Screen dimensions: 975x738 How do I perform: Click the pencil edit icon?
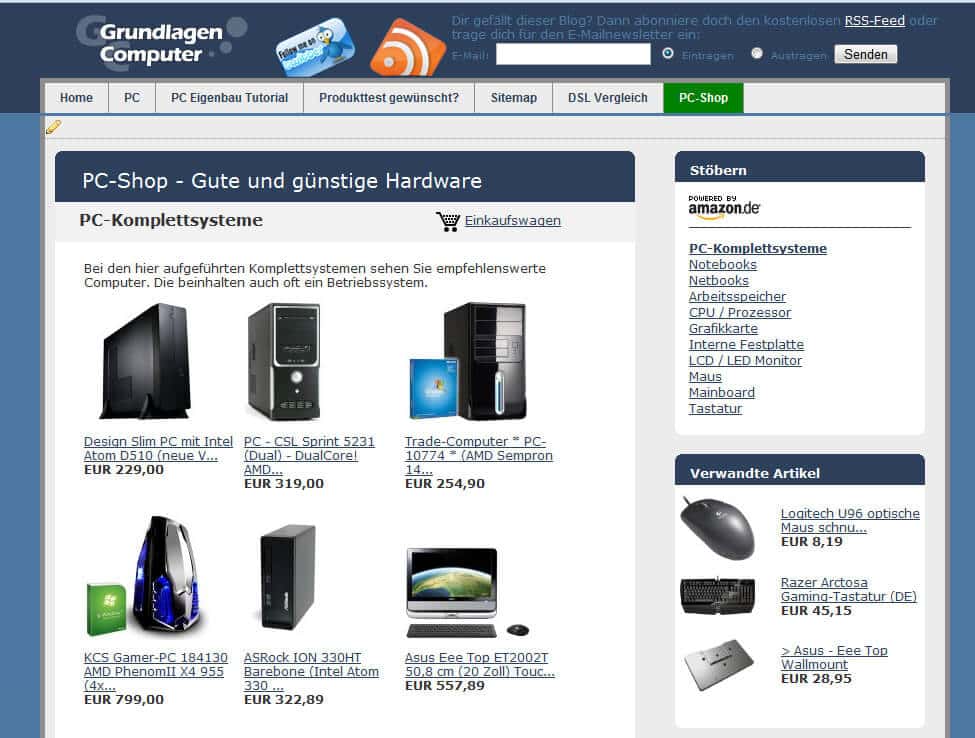point(53,127)
